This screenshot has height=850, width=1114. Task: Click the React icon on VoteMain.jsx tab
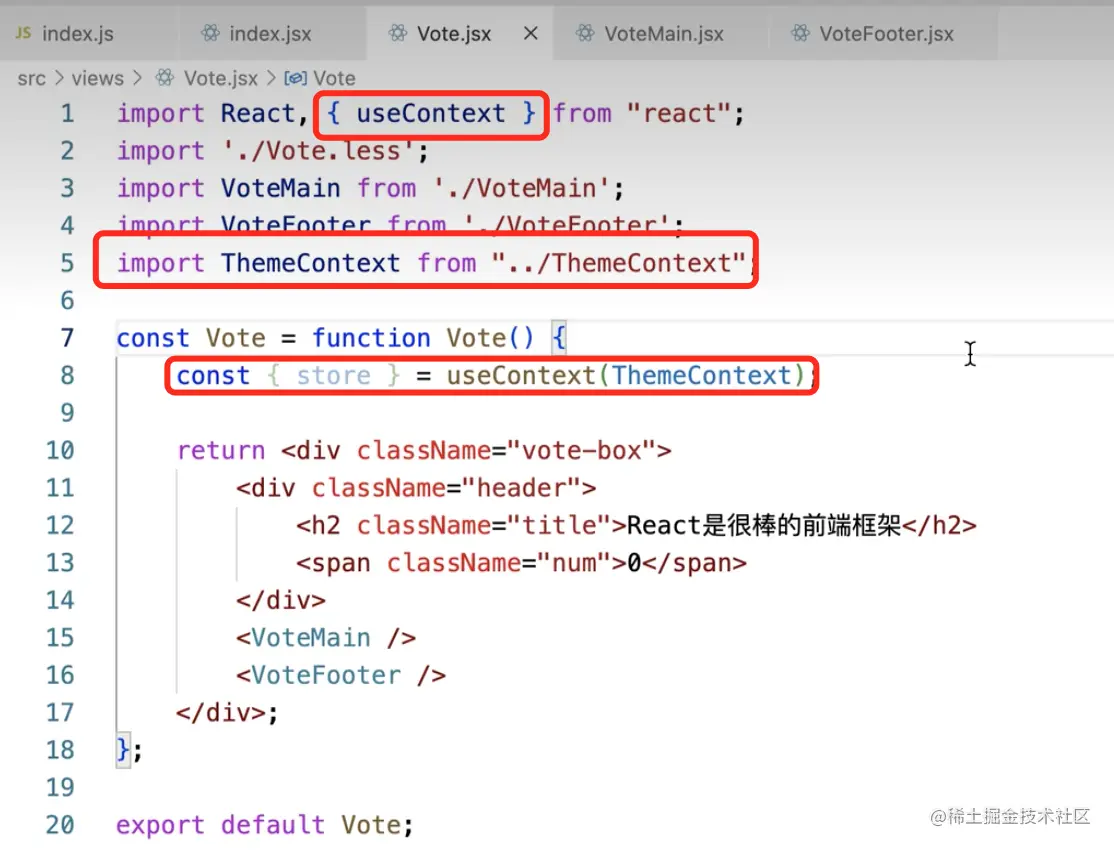pos(585,33)
